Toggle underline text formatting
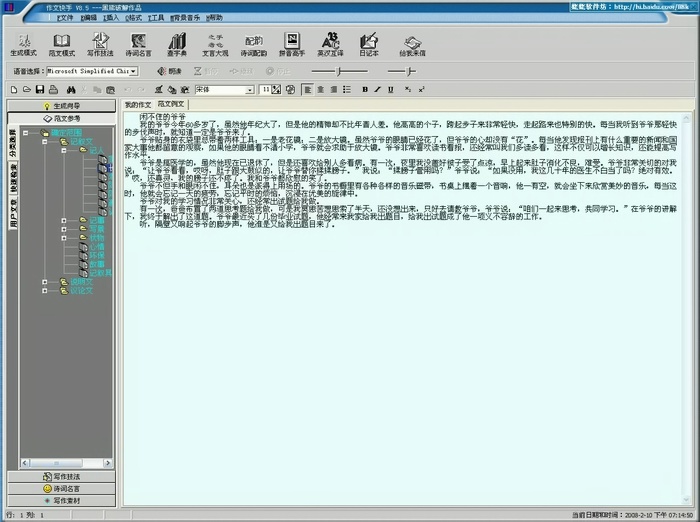700x522 pixels. pyautogui.click(x=392, y=90)
